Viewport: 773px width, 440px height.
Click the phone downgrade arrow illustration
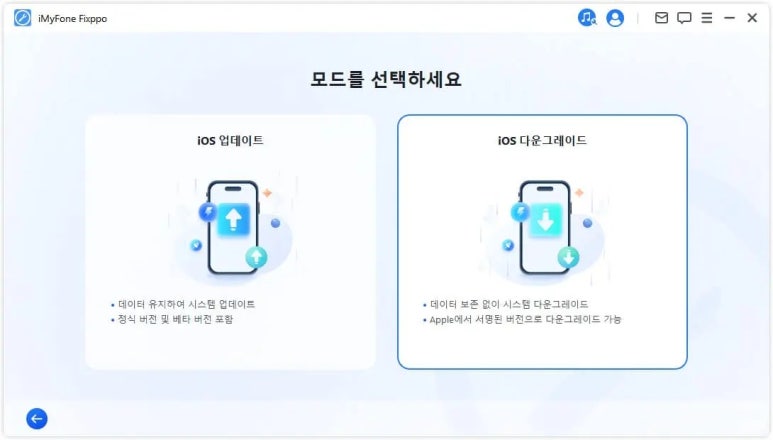543,228
